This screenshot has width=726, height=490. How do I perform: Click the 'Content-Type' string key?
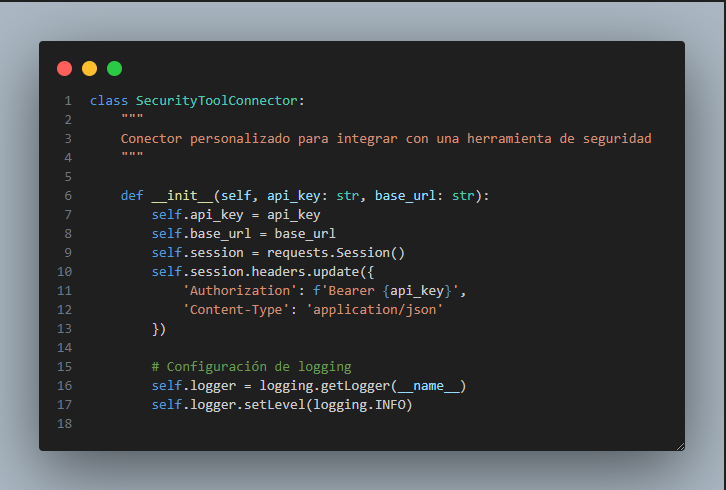coord(236,309)
